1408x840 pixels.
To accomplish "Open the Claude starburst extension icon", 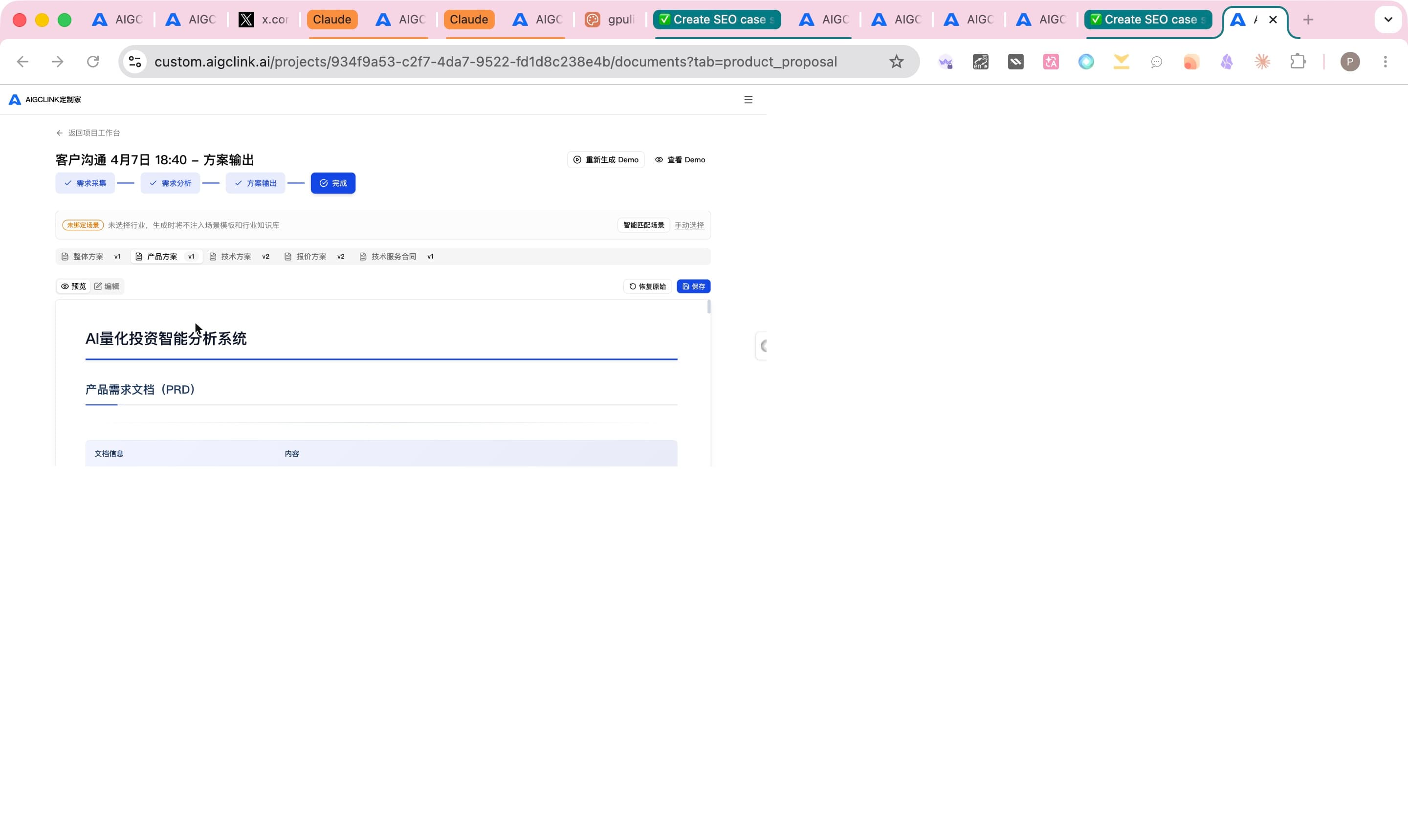I will pyautogui.click(x=1262, y=62).
